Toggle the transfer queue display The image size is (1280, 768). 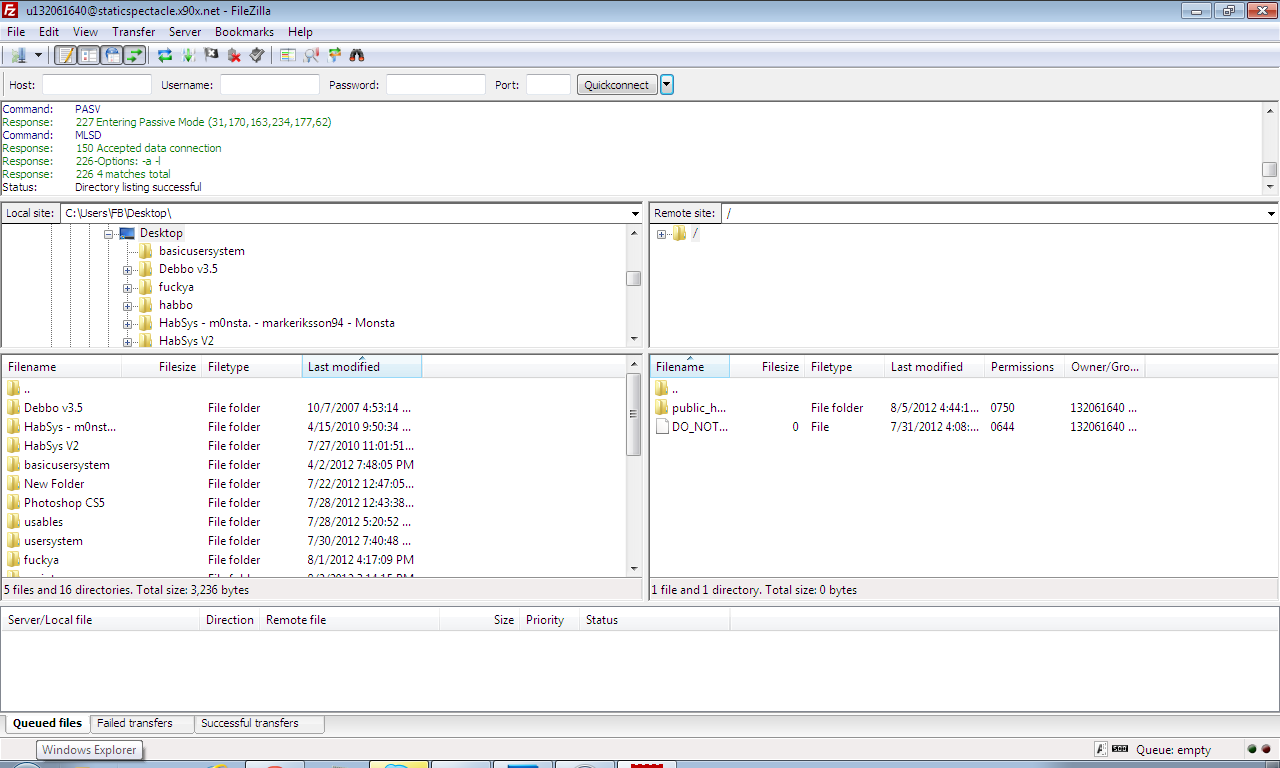pos(135,55)
